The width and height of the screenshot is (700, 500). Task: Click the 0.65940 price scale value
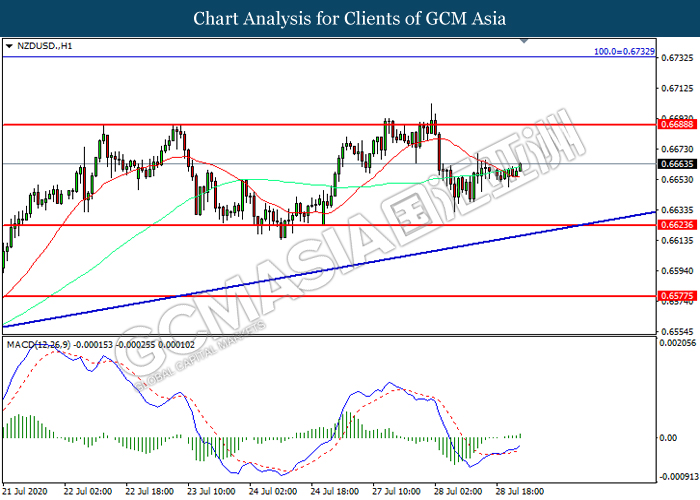point(677,271)
